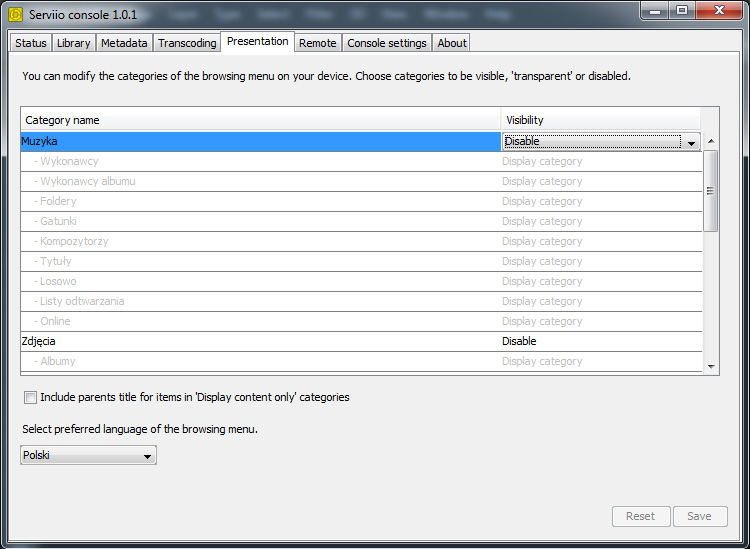The height and width of the screenshot is (549, 750).
Task: Click Display category value for Tytuły
Action: [x=542, y=262]
